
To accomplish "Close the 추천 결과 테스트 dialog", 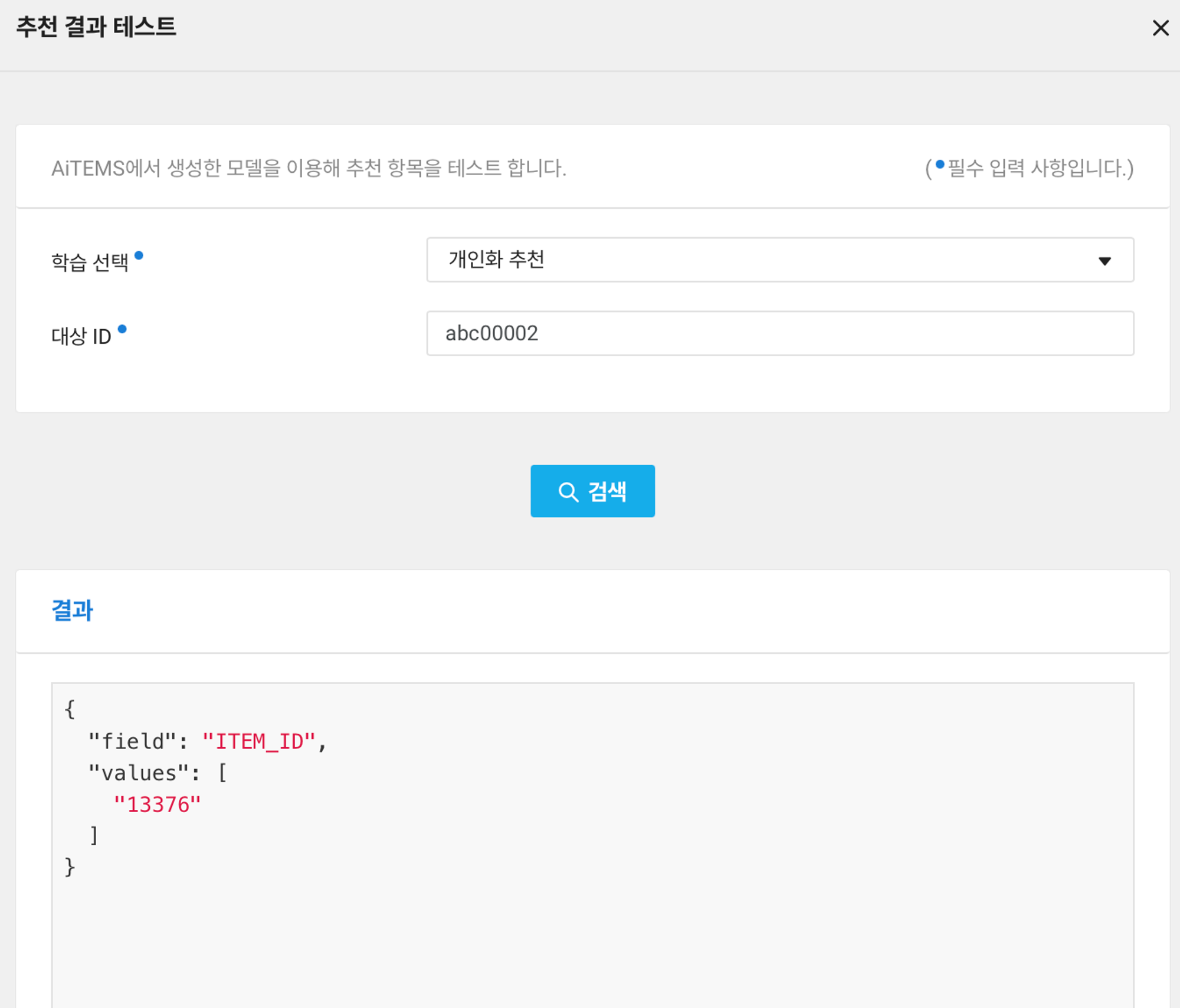I will click(x=1160, y=28).
